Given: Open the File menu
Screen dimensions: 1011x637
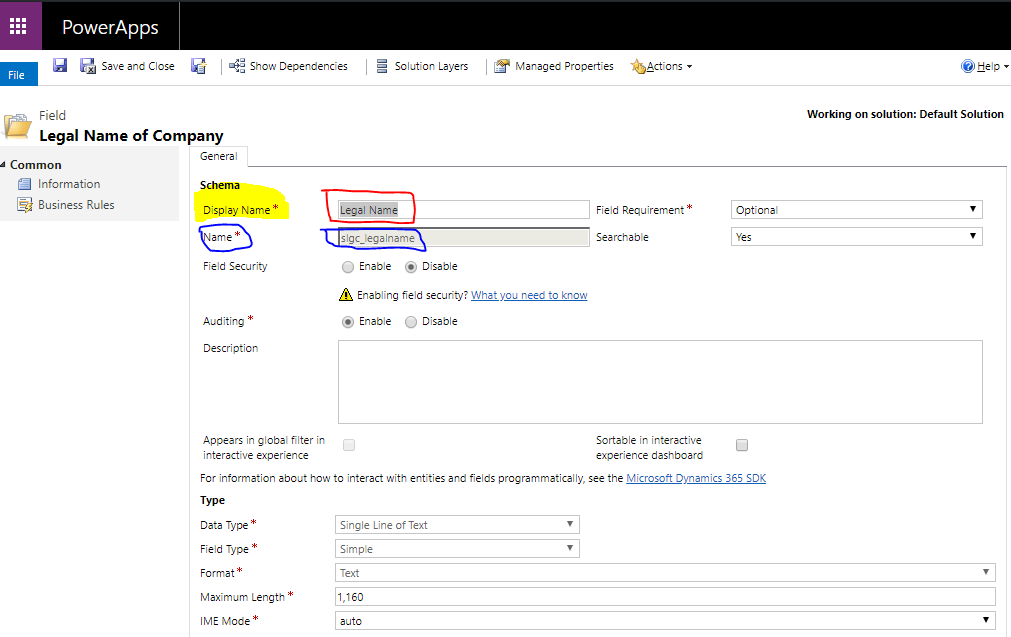Looking at the screenshot, I should [x=18, y=75].
